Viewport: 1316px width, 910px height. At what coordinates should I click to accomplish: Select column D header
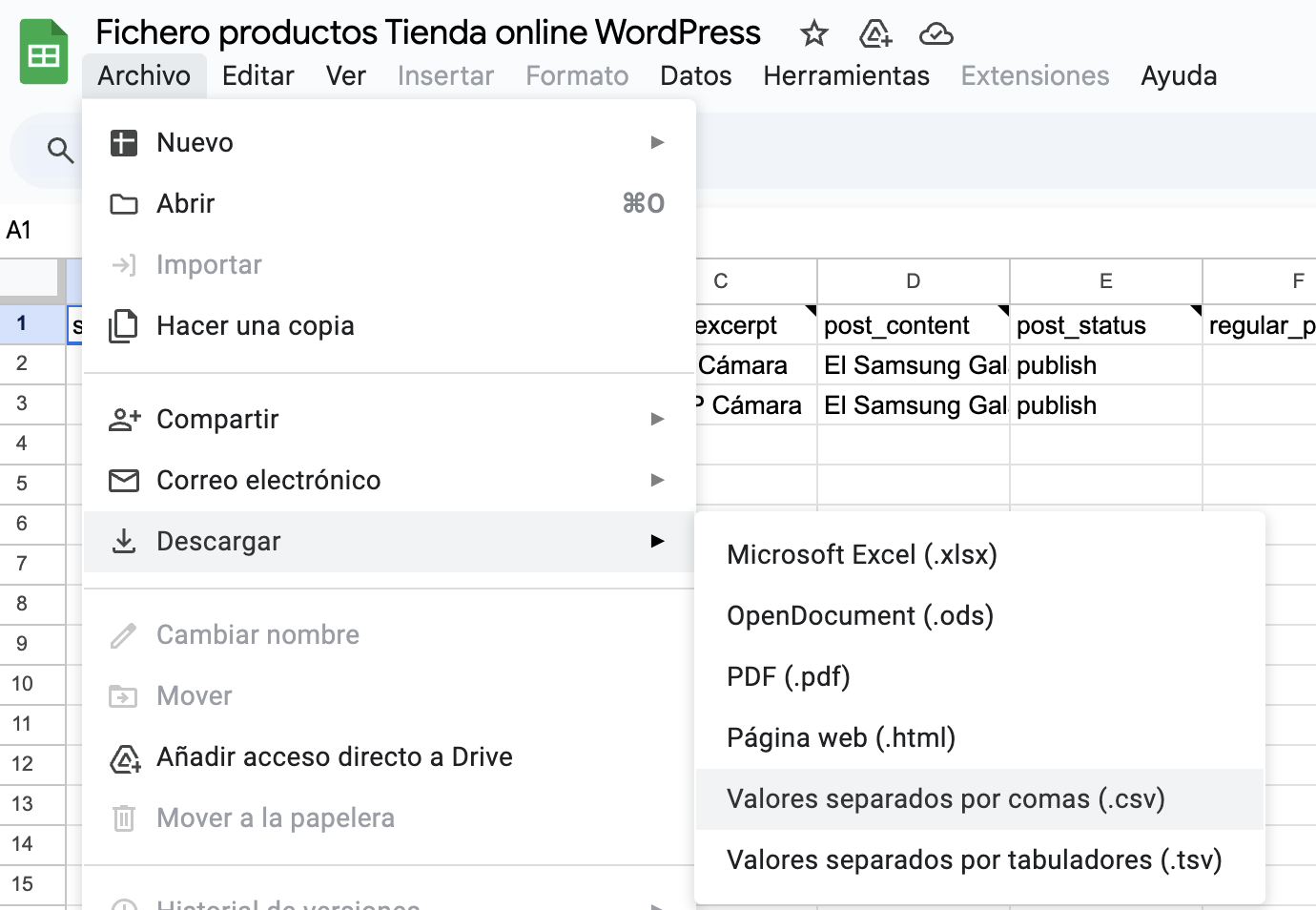(914, 281)
